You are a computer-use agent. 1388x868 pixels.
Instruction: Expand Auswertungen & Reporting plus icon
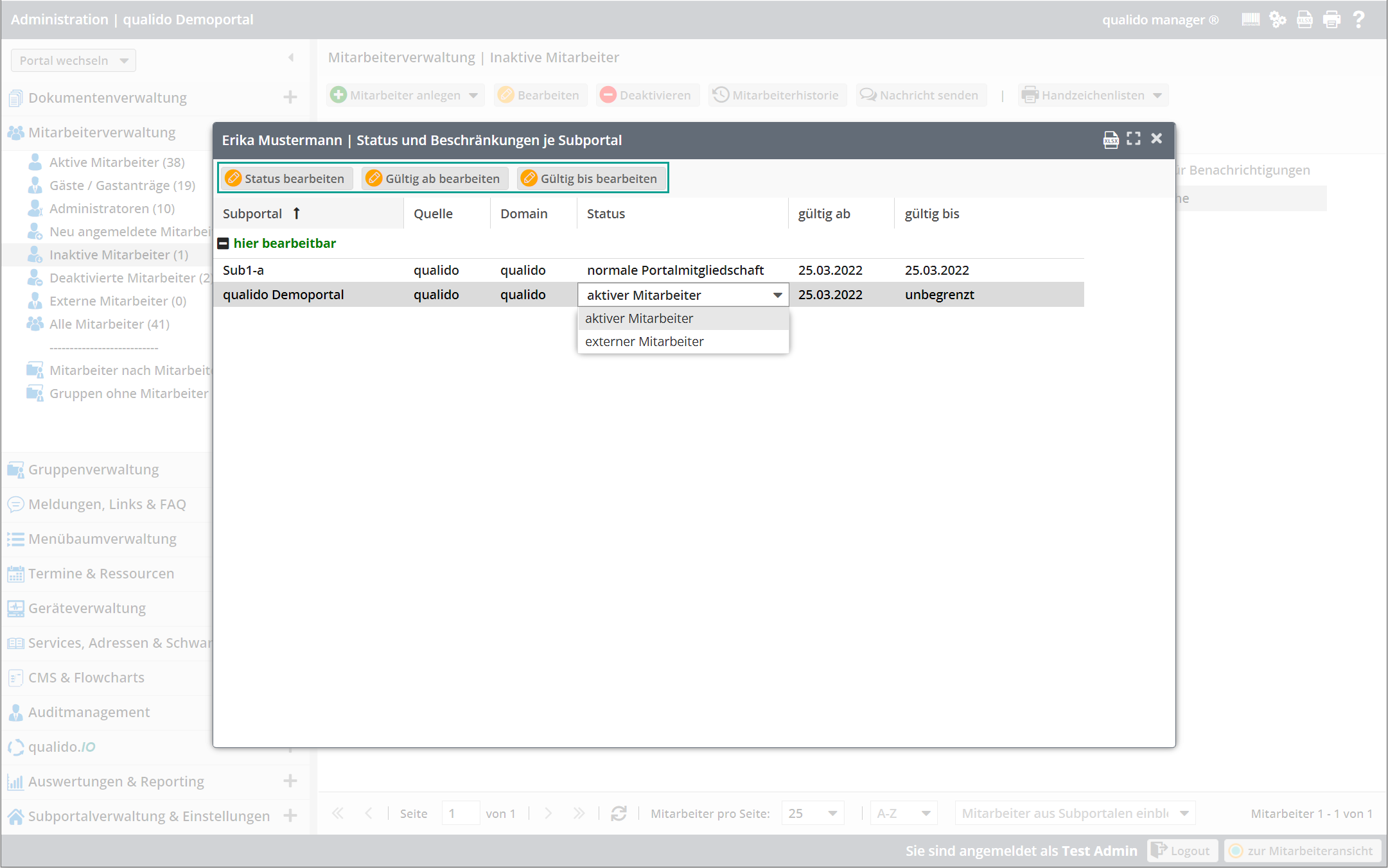coord(290,781)
